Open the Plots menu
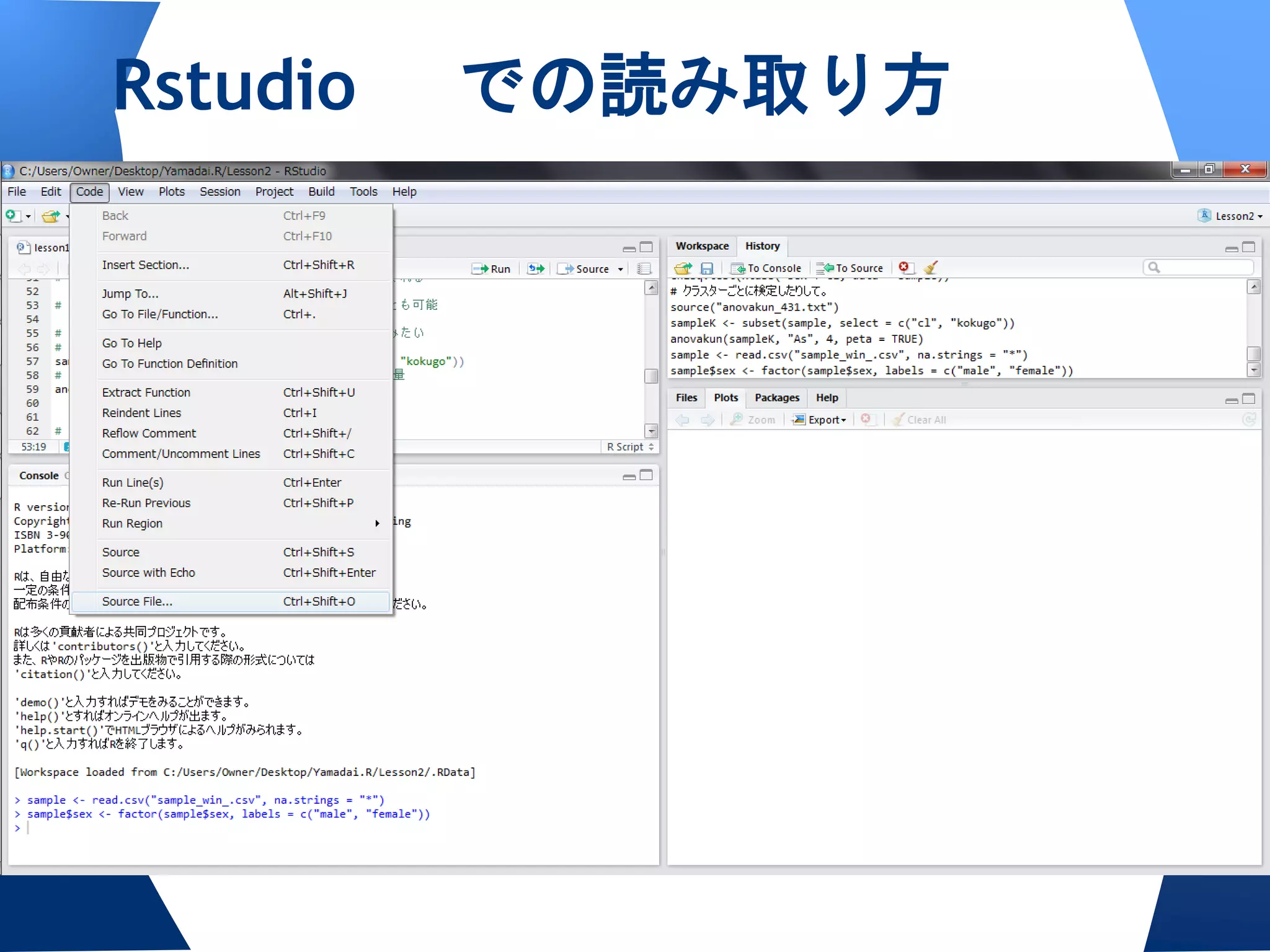This screenshot has width=1270, height=952. [172, 192]
